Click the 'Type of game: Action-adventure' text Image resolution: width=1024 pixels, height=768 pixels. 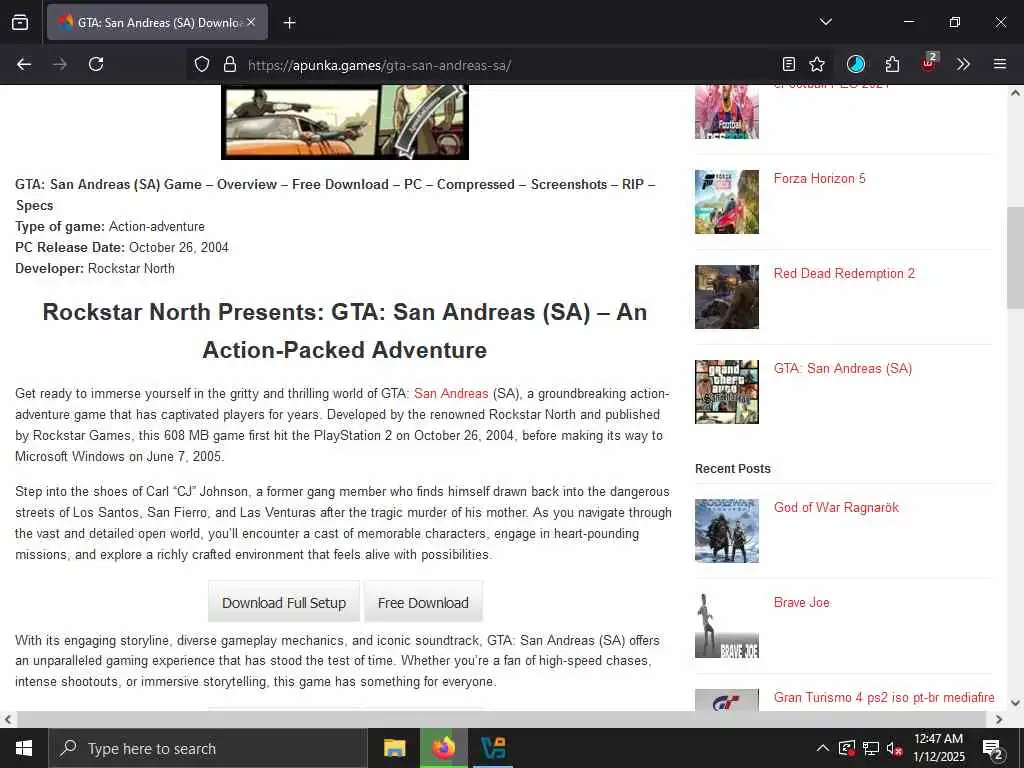pyautogui.click(x=110, y=227)
